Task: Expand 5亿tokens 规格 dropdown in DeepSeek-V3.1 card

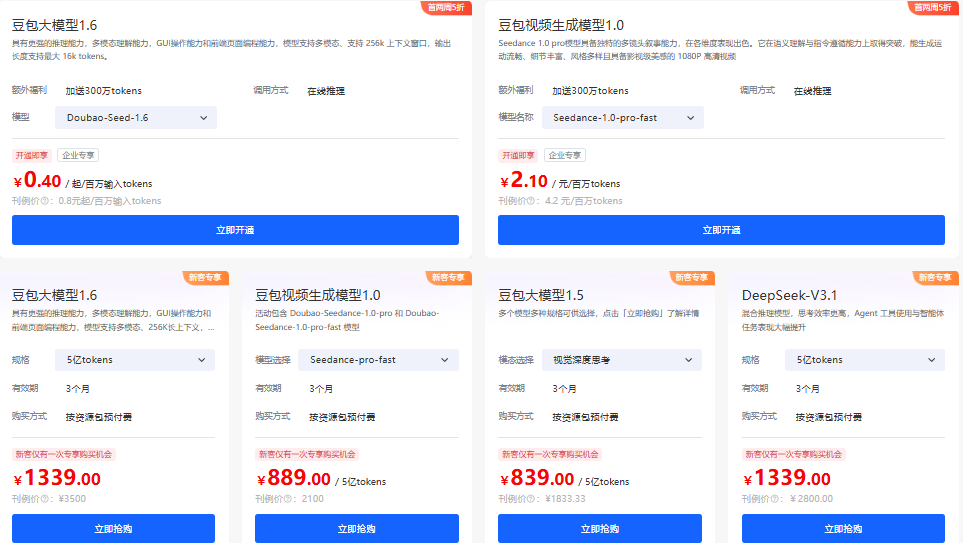Action: click(x=865, y=360)
